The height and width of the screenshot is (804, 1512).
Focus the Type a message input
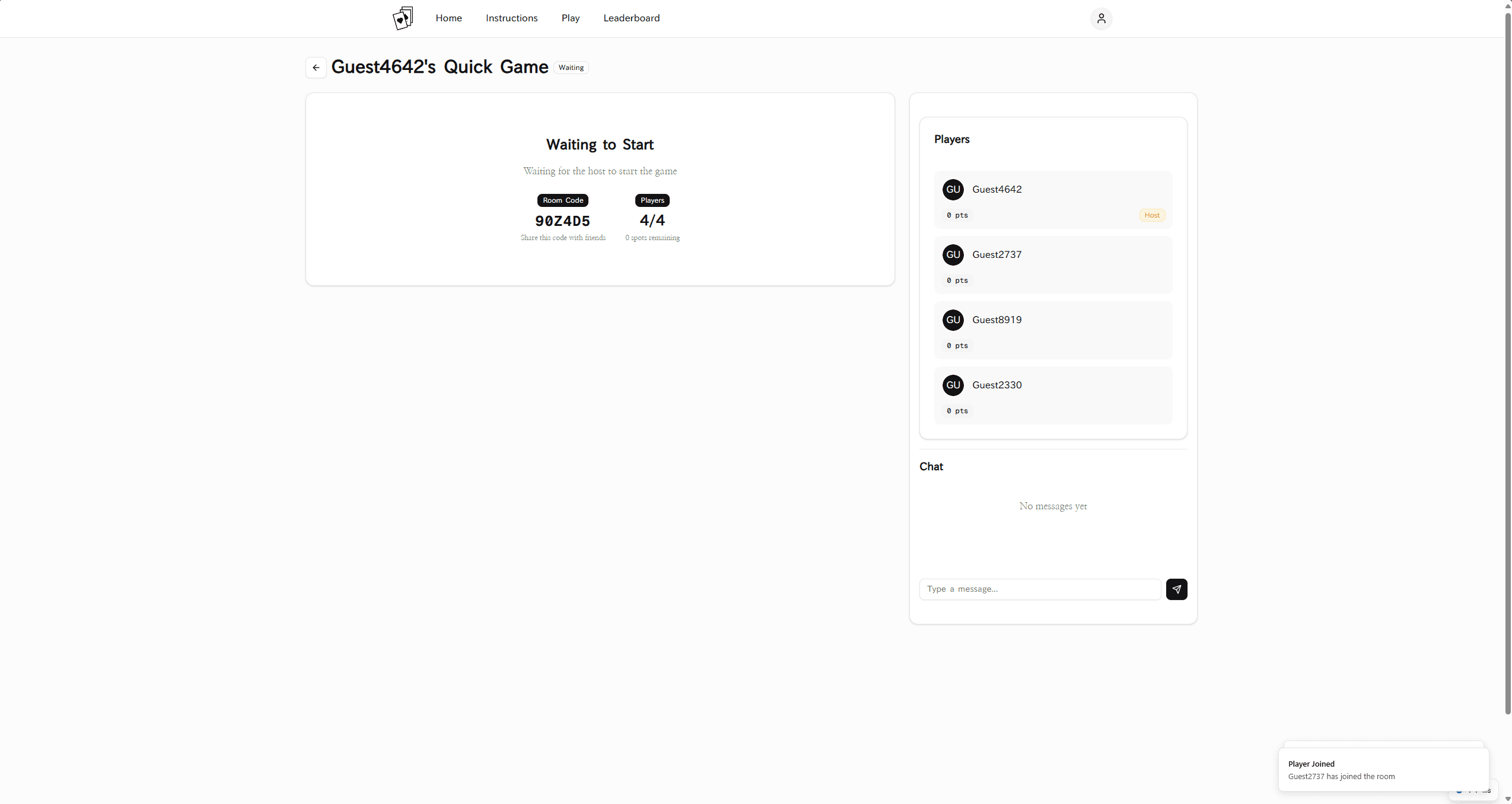(1039, 589)
